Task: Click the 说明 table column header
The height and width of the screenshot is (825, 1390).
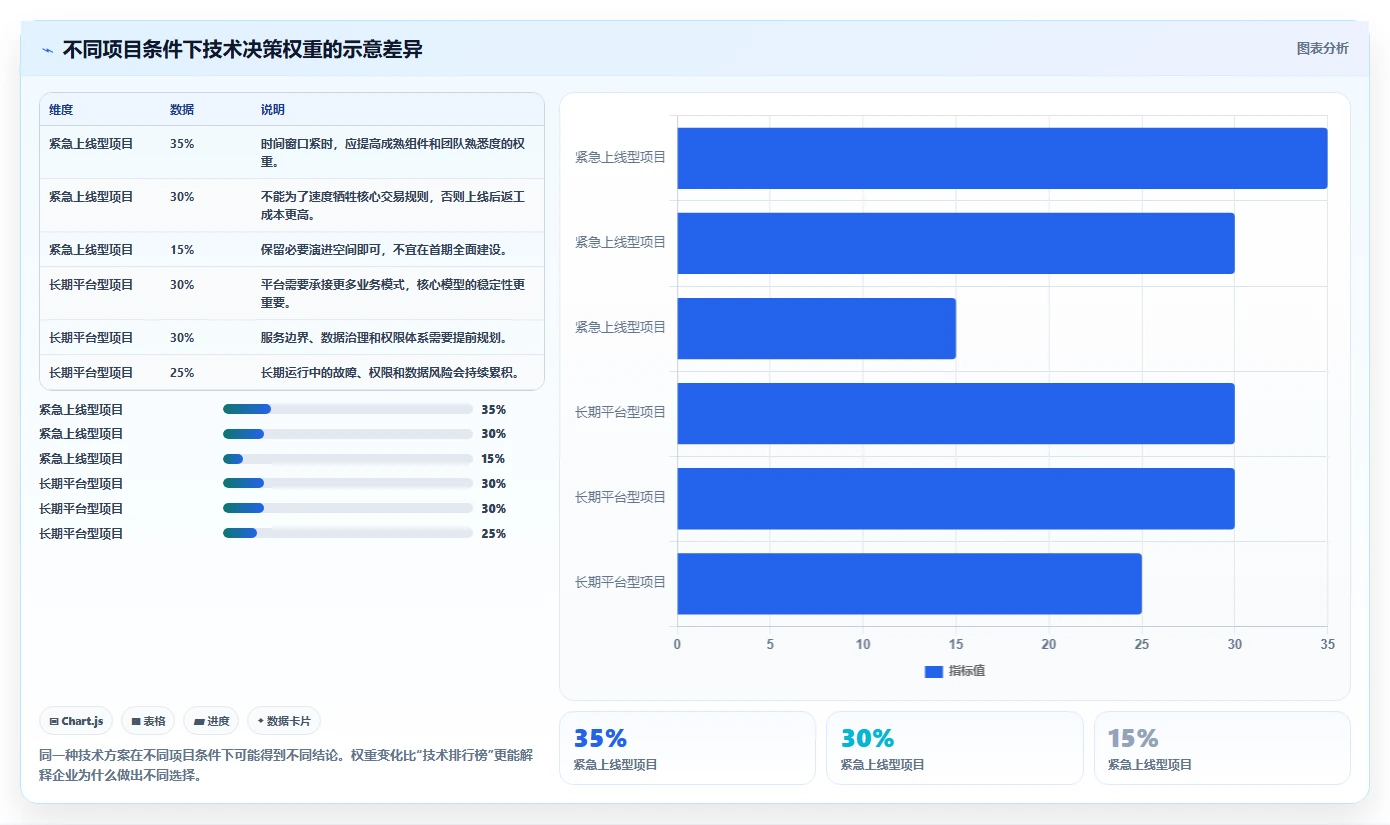Action: (x=273, y=110)
